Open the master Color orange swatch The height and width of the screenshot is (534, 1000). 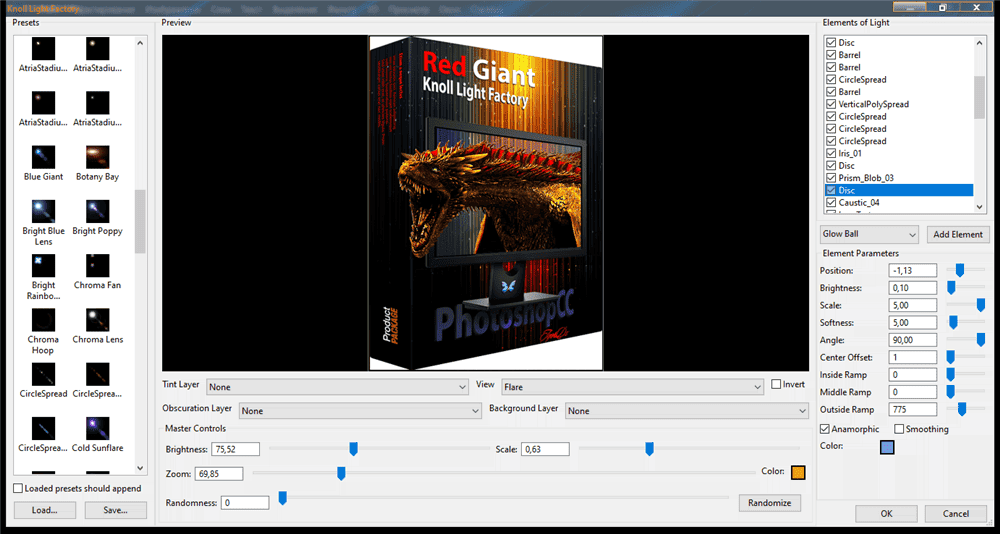798,472
